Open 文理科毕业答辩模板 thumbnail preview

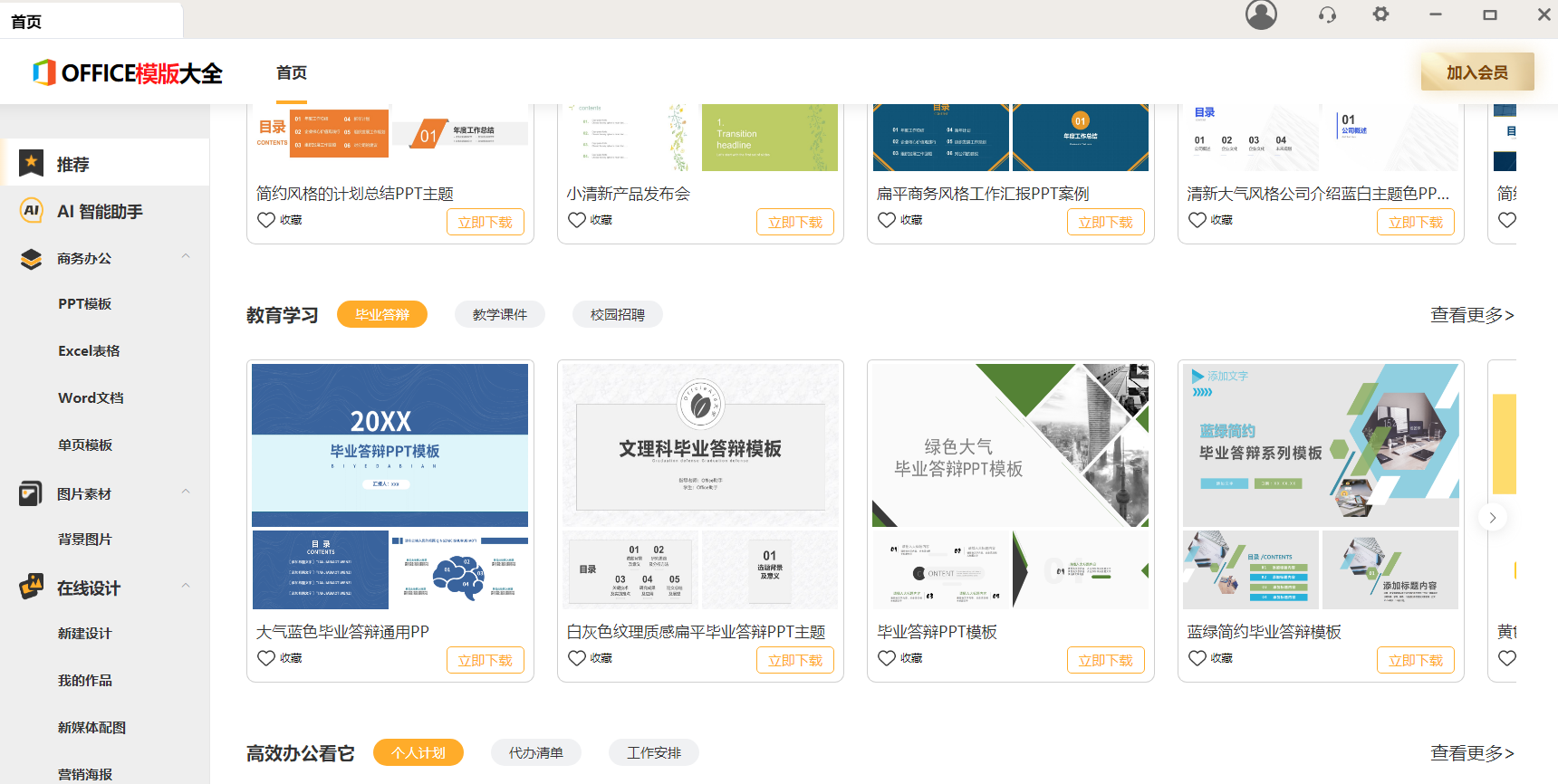pos(700,445)
